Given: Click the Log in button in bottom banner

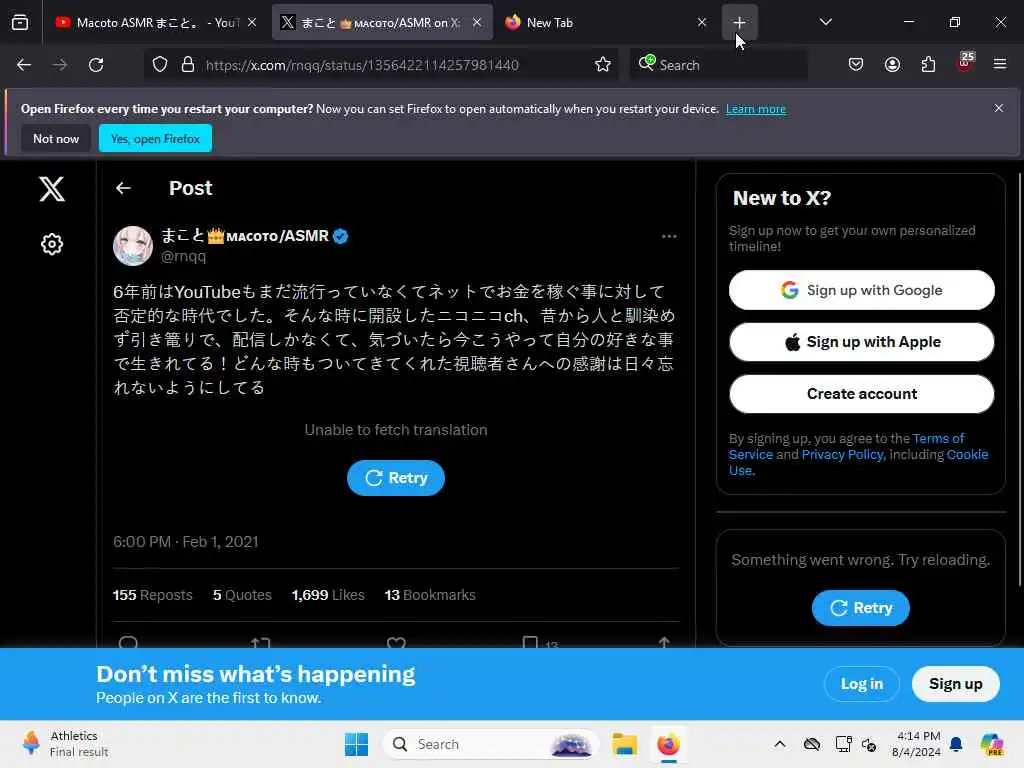Looking at the screenshot, I should [861, 684].
